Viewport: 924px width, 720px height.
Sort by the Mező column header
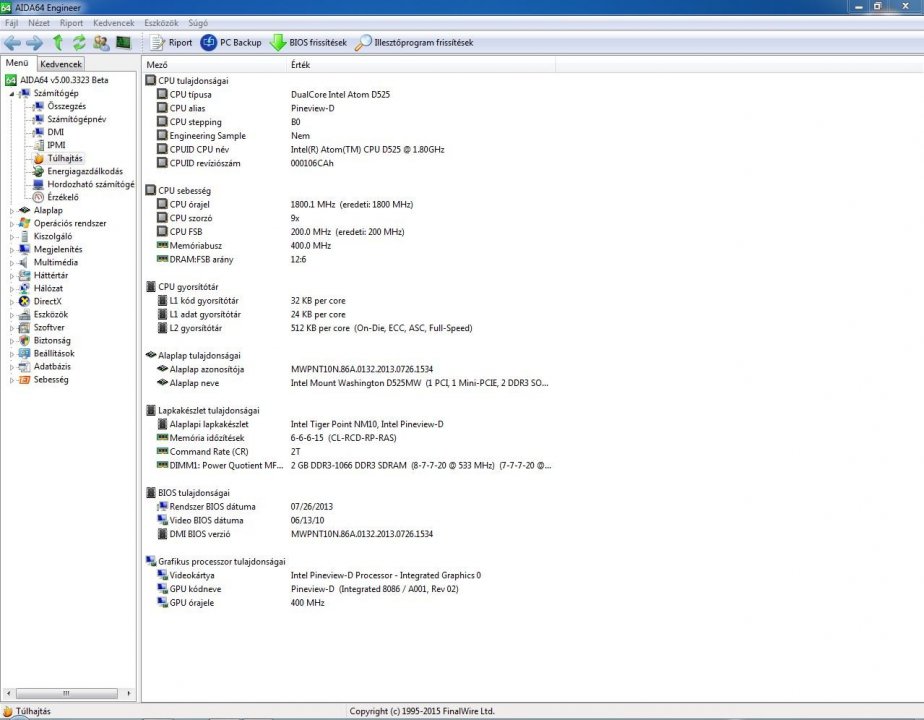pos(214,65)
